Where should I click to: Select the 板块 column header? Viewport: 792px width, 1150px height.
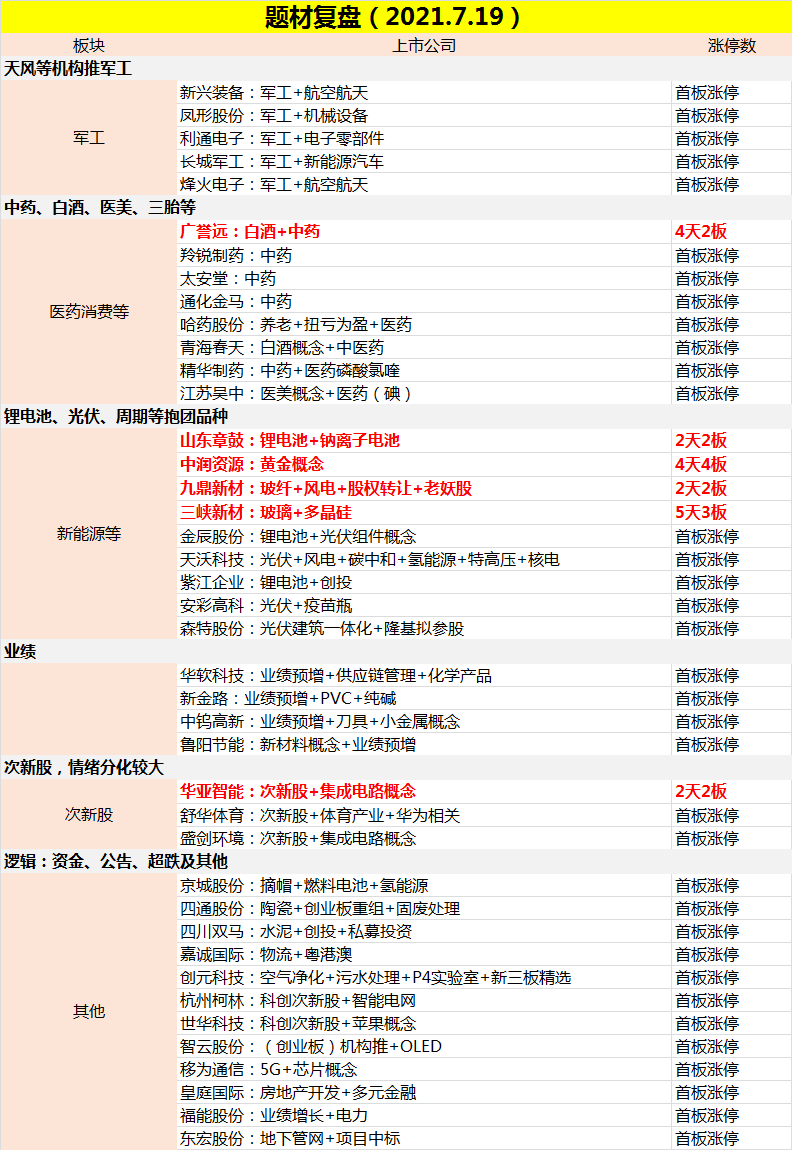coord(89,45)
